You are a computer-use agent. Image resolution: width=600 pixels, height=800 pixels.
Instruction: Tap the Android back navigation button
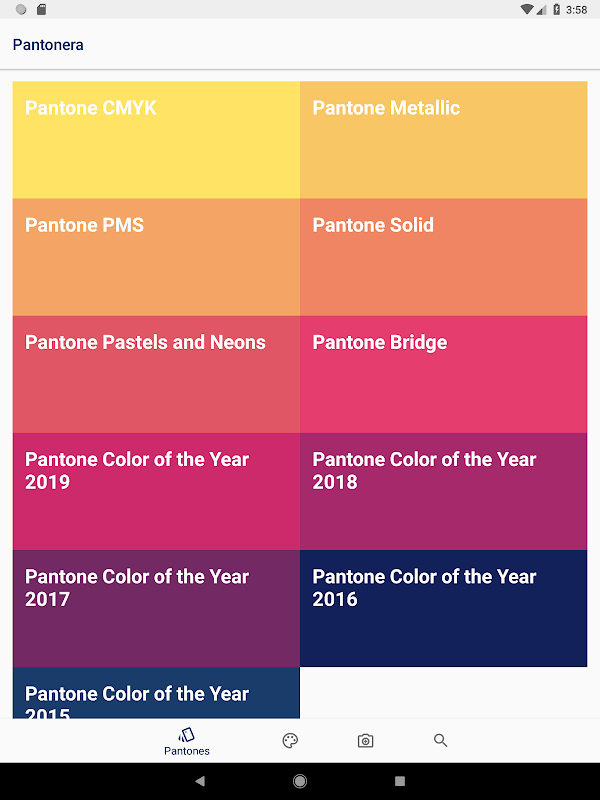[x=200, y=781]
